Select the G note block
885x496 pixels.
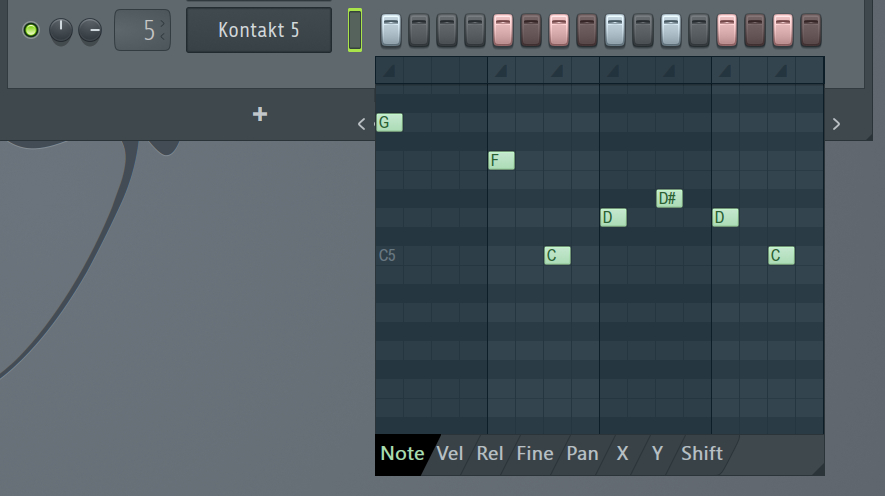(389, 123)
